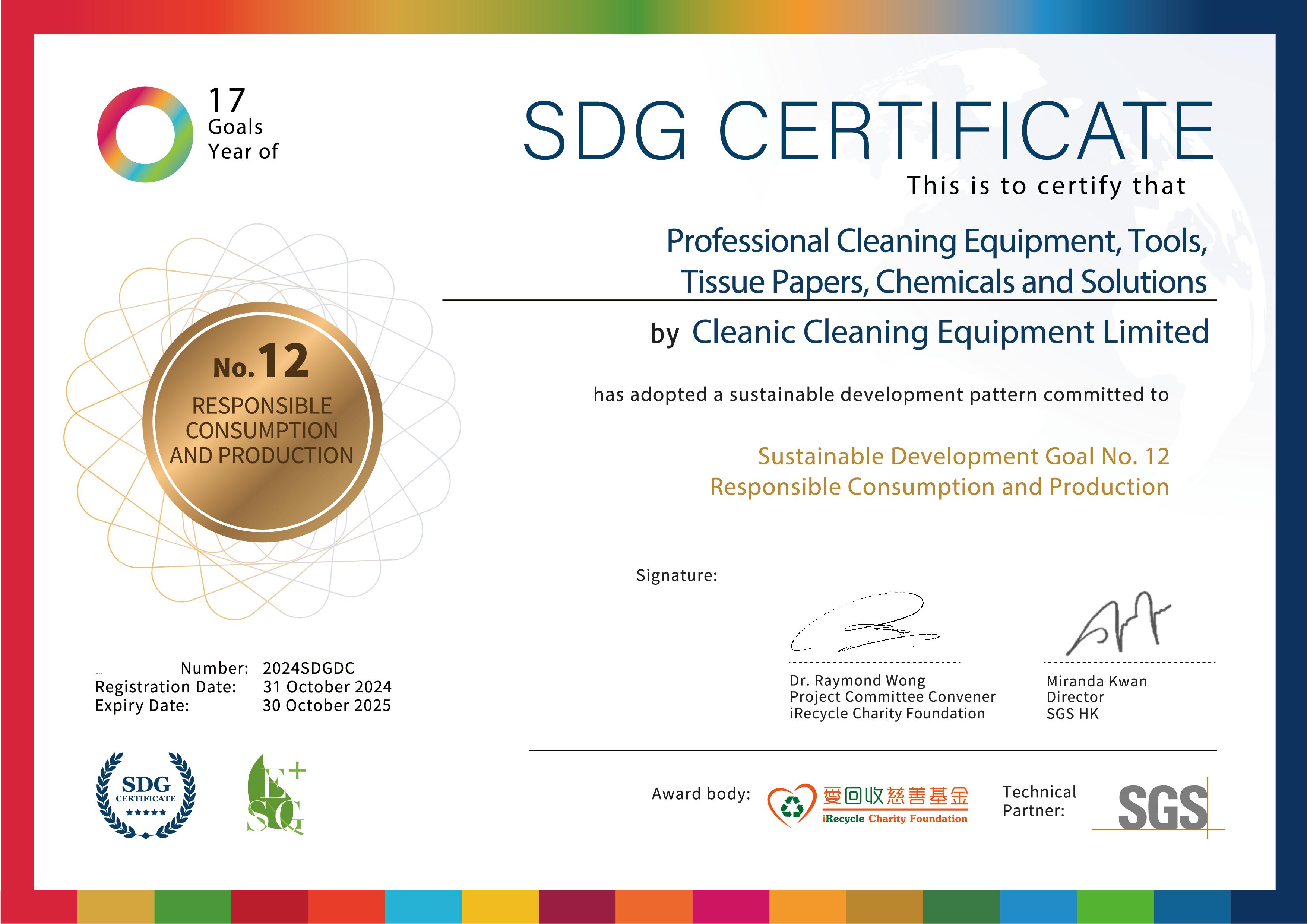Click expiry date '30 October 2025'

point(326,705)
